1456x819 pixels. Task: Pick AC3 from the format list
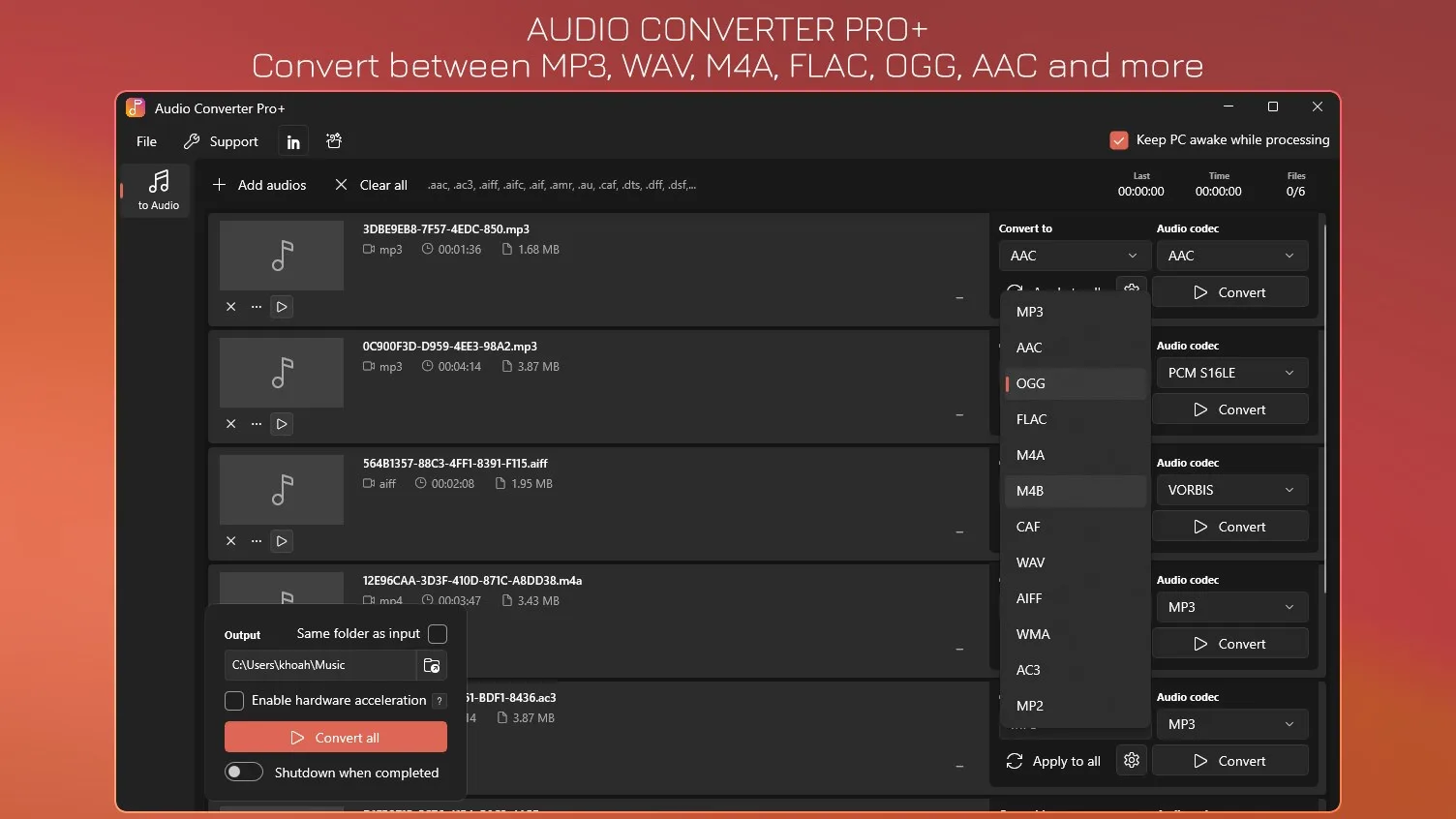tap(1075, 670)
